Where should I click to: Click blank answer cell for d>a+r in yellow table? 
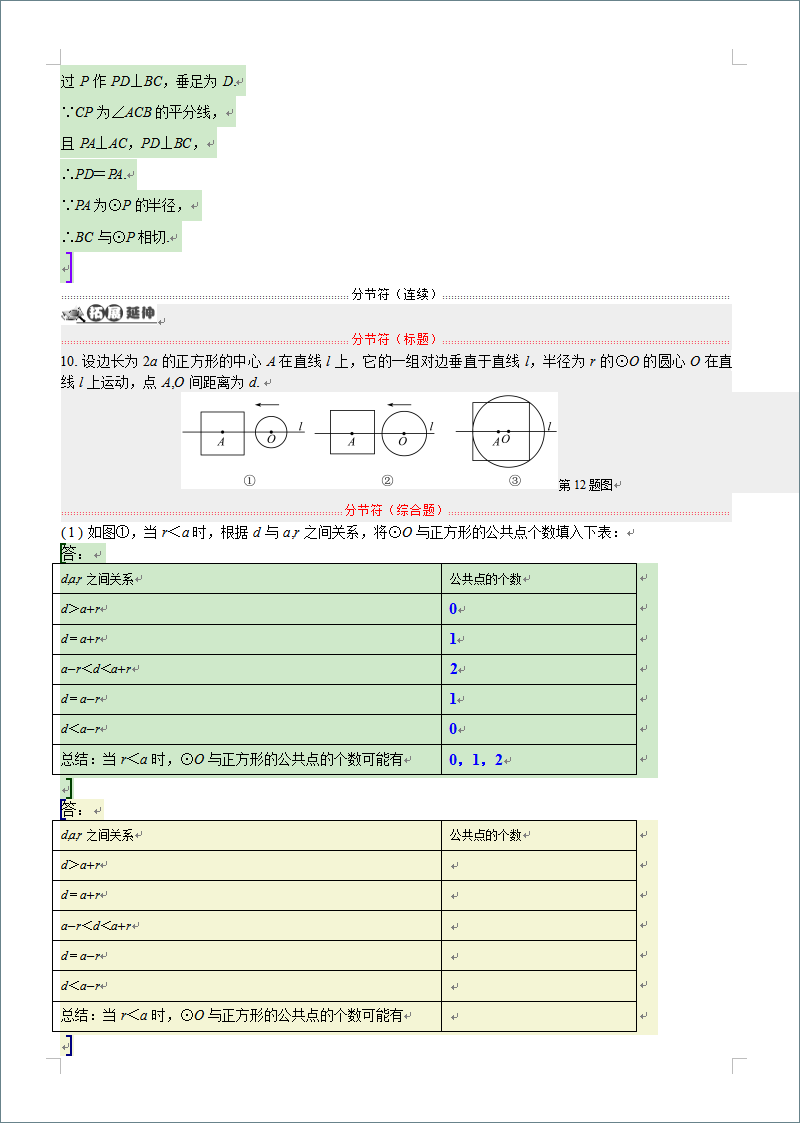pyautogui.click(x=539, y=865)
